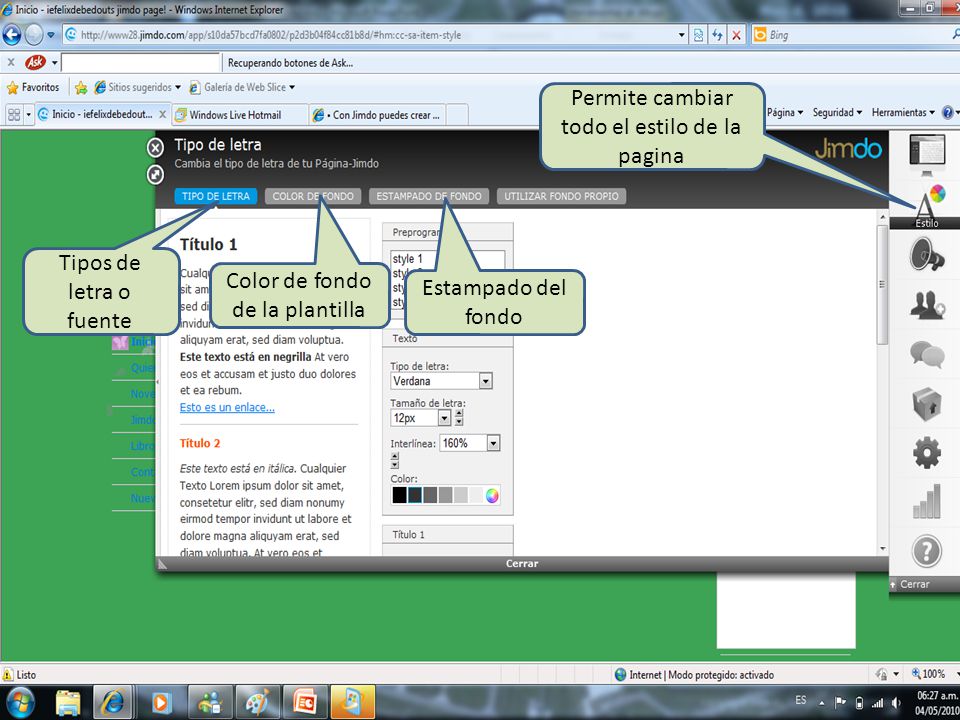960x720 pixels.
Task: Open the Herramientas menu
Action: (903, 113)
